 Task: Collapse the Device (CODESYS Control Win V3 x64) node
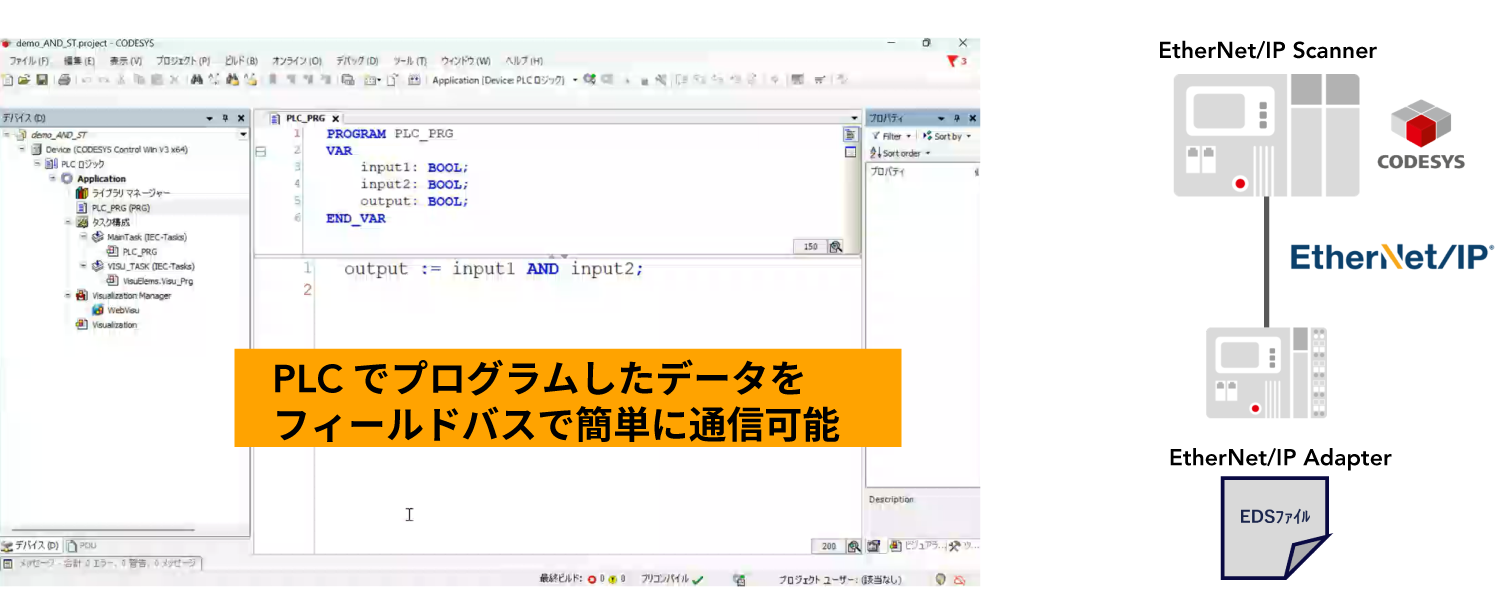click(22, 149)
